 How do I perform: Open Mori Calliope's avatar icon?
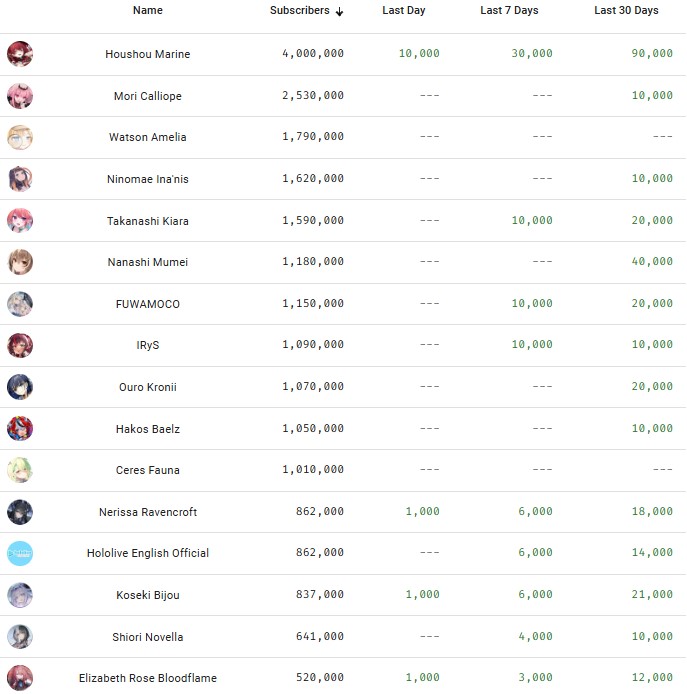[20, 96]
